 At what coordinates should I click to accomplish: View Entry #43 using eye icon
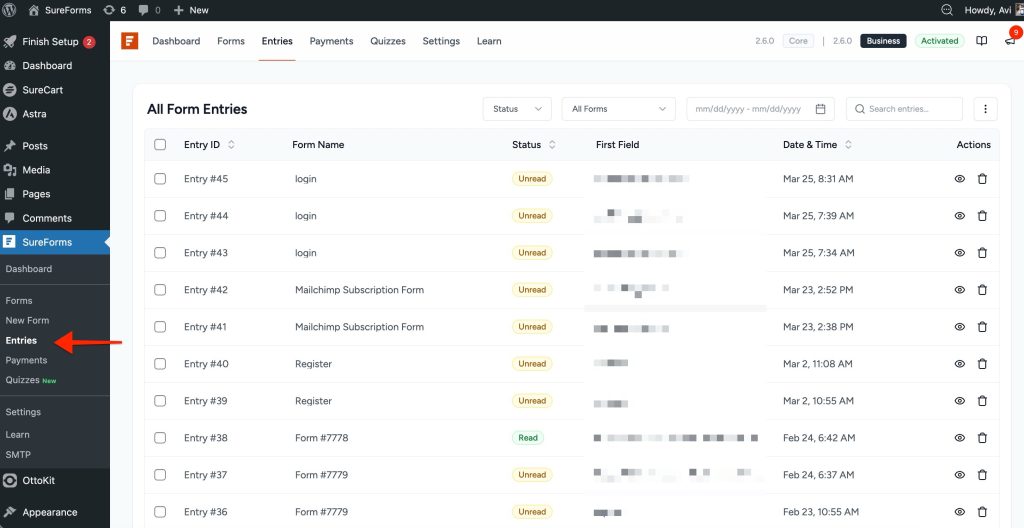coord(959,253)
